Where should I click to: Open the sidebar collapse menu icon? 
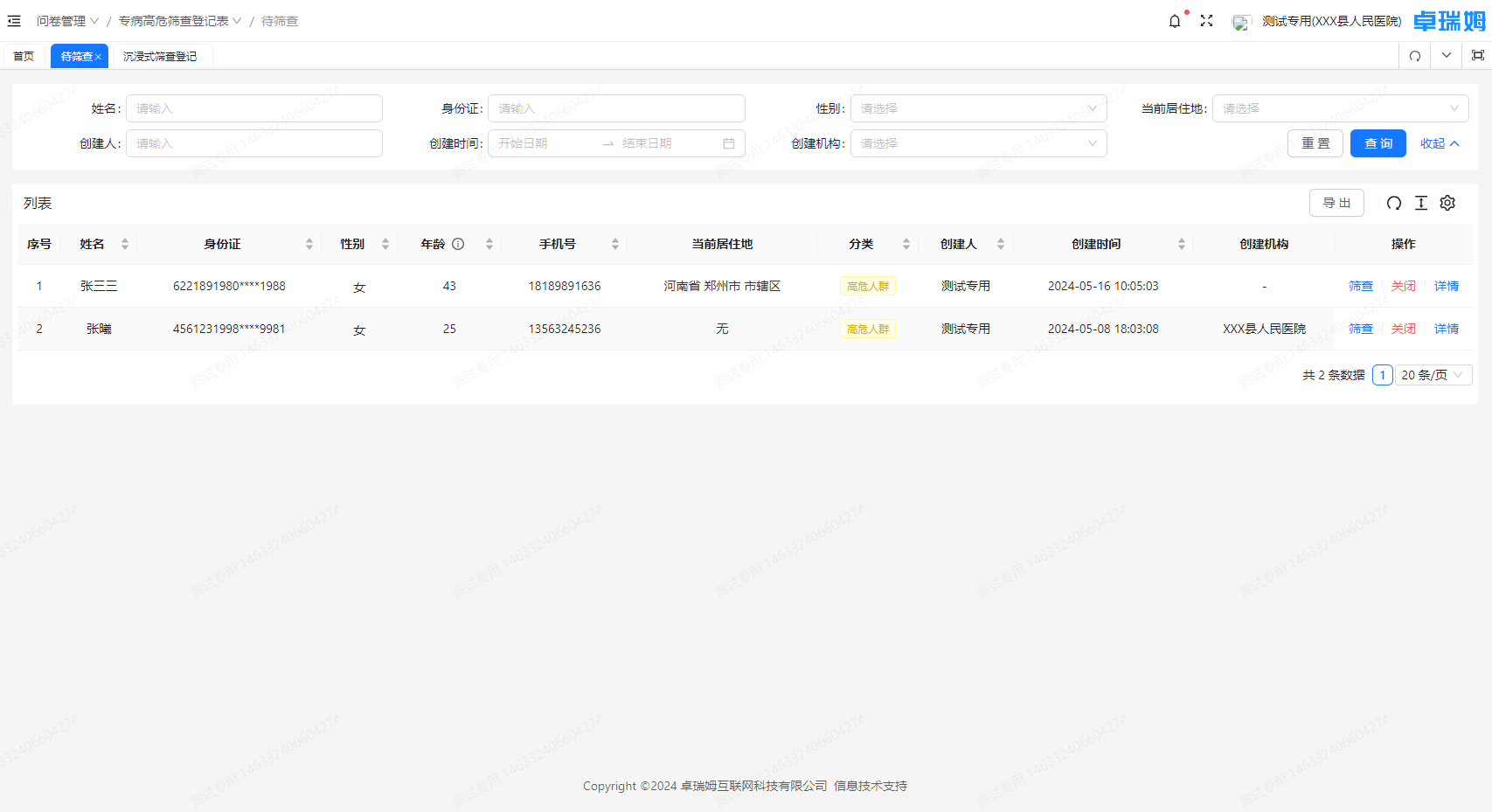pos(14,20)
